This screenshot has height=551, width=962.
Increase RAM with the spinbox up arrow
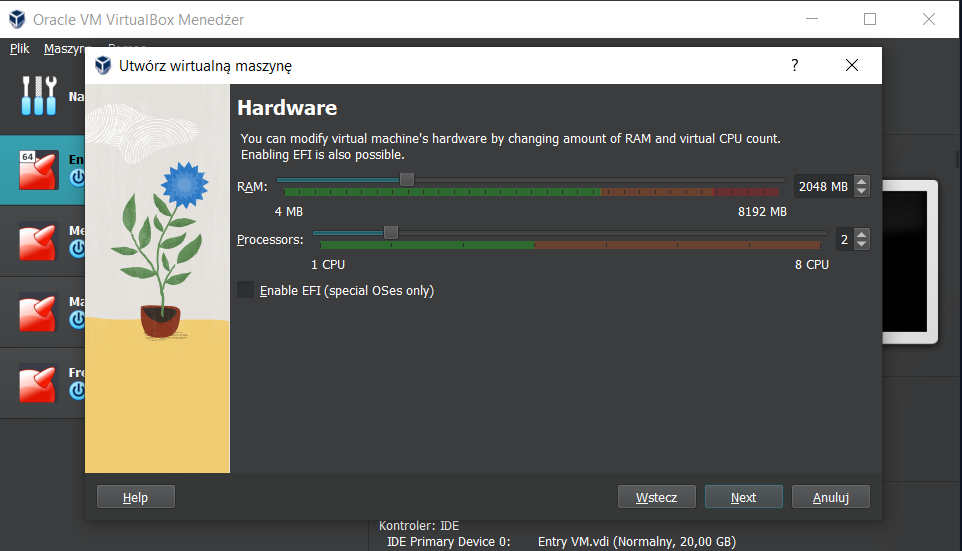click(x=862, y=182)
